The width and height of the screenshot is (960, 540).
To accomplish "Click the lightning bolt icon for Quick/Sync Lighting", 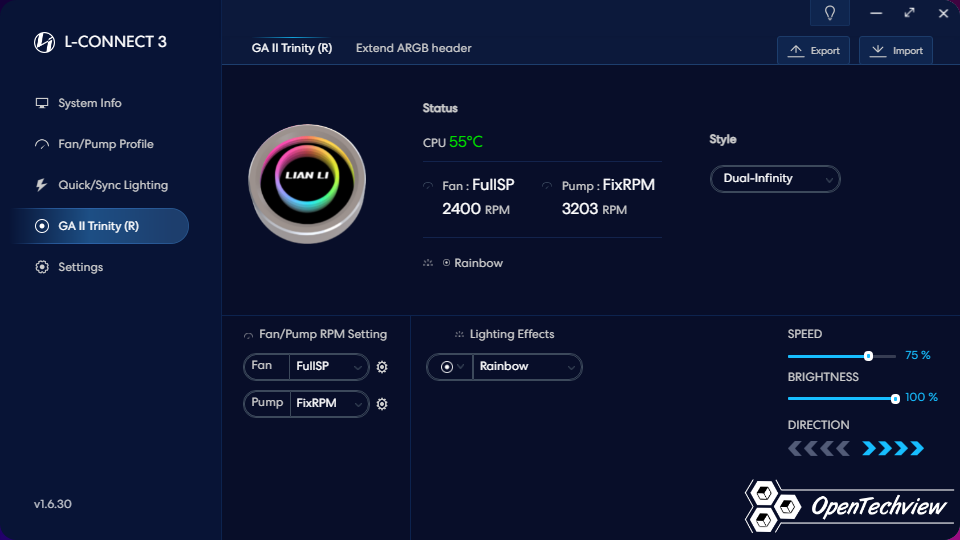I will point(41,185).
